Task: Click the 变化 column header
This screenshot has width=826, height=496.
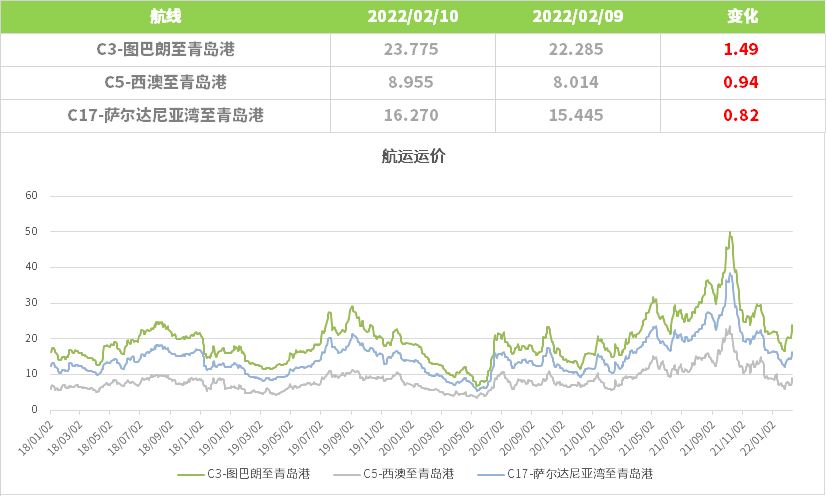Action: coord(741,17)
